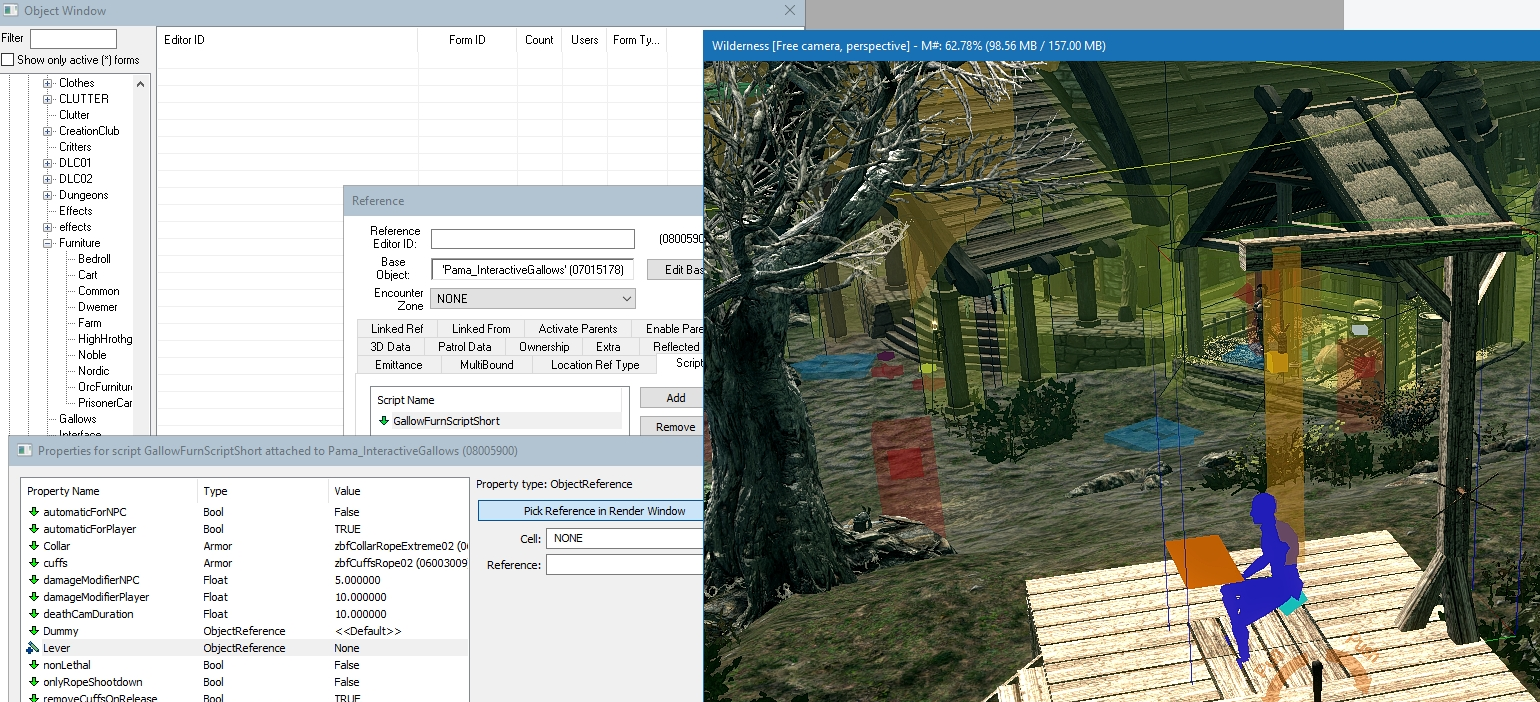Image resolution: width=1540 pixels, height=702 pixels.
Task: Open the Patrol Data tab
Action: pyautogui.click(x=465, y=347)
